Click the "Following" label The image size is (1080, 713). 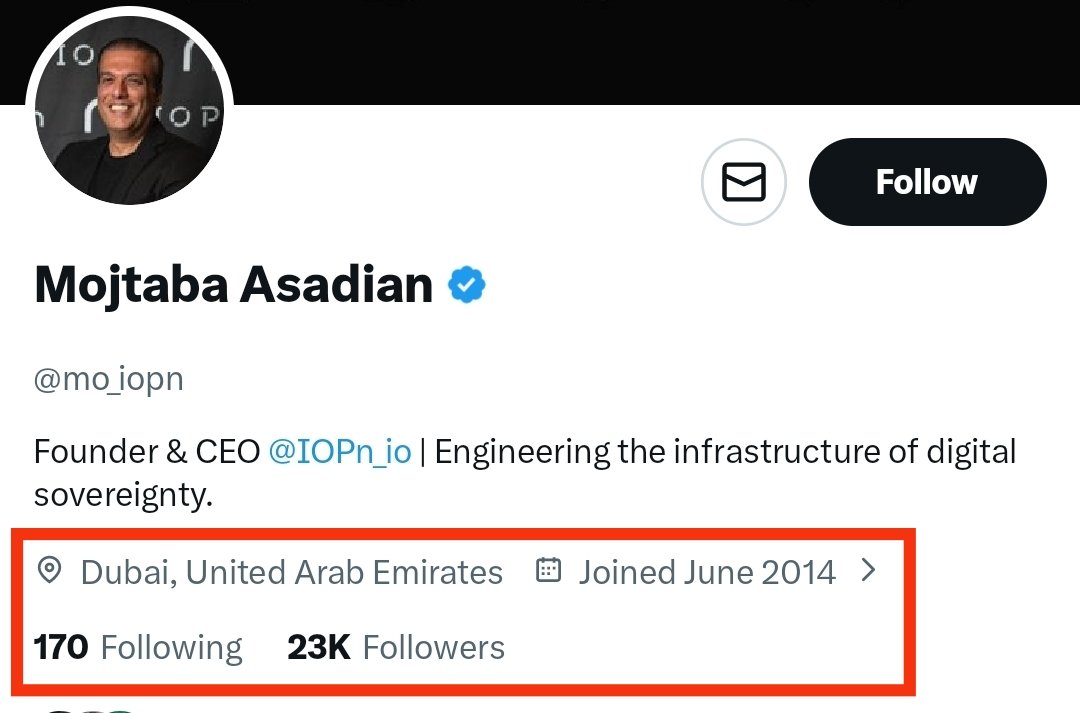click(x=171, y=647)
